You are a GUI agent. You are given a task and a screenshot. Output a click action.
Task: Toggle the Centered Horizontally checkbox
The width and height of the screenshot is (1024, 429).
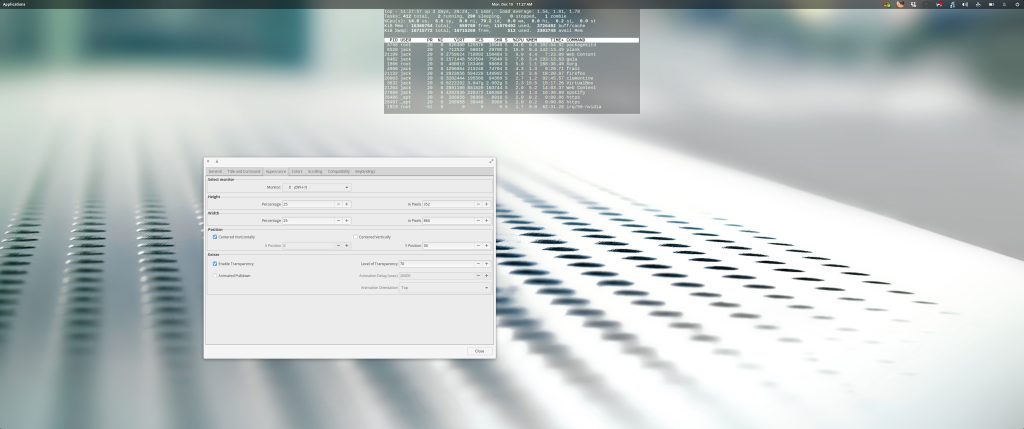coord(215,237)
